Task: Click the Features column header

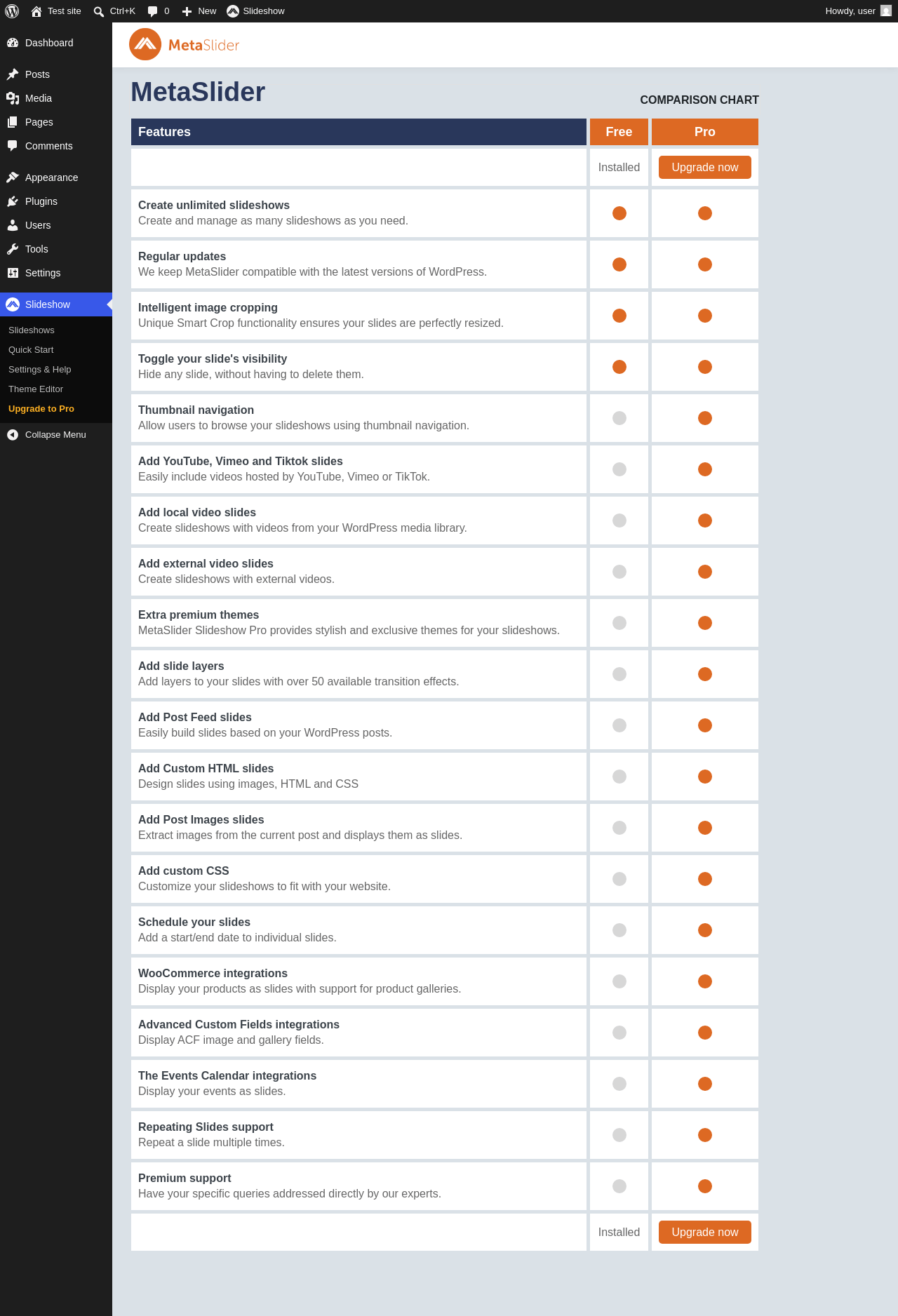Action: click(358, 132)
